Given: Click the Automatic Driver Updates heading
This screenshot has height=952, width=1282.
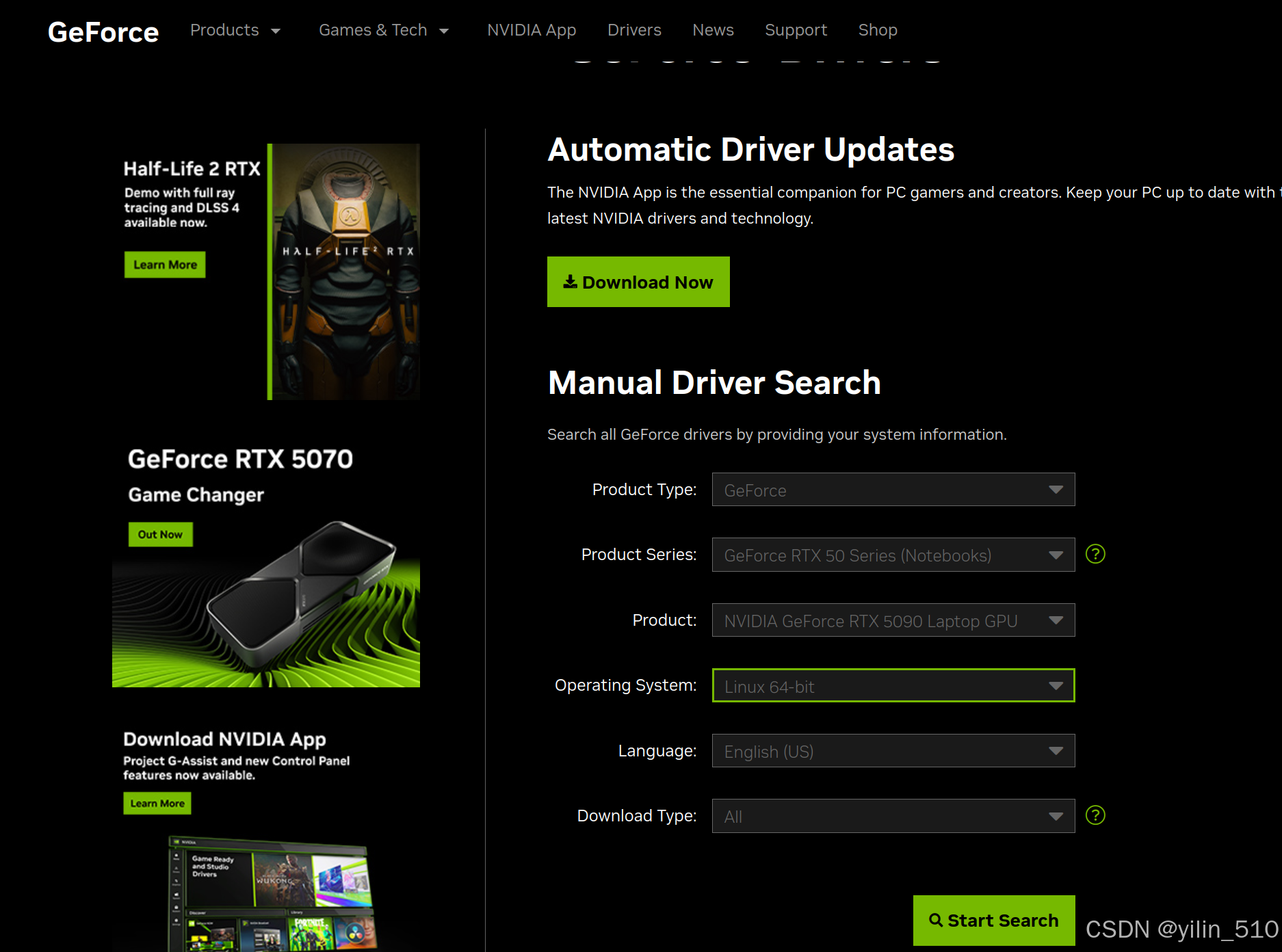Looking at the screenshot, I should (750, 150).
